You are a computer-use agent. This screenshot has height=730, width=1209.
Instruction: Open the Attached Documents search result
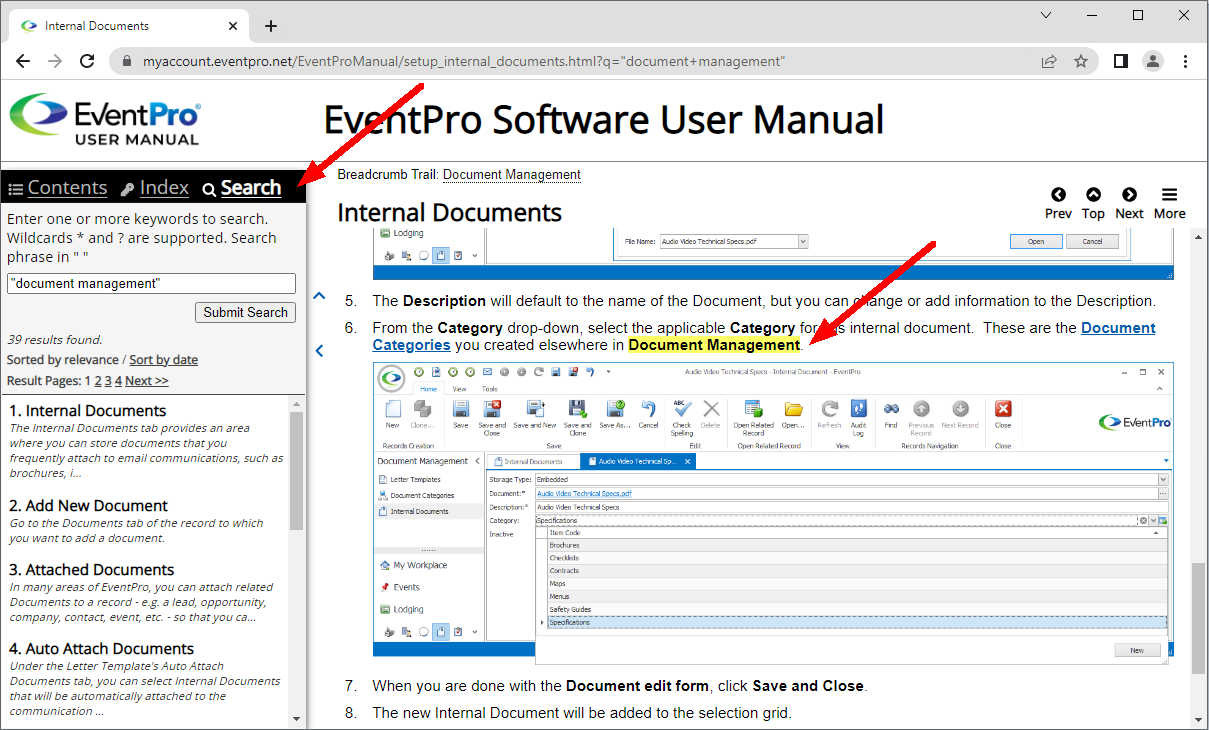point(92,570)
